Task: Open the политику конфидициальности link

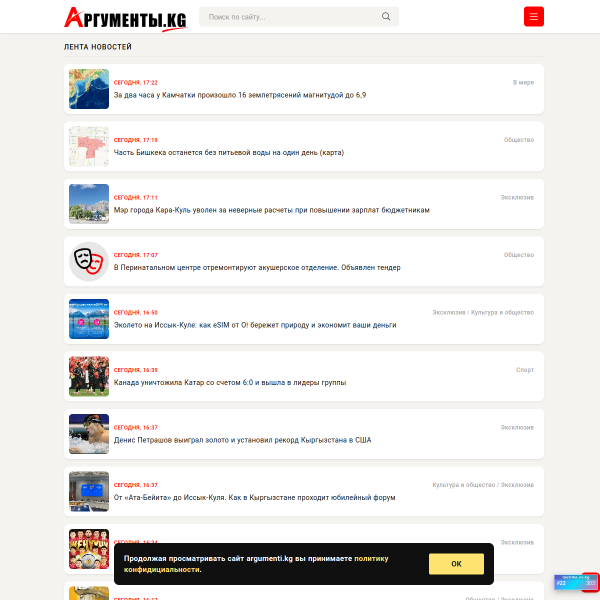Action: pos(256,564)
